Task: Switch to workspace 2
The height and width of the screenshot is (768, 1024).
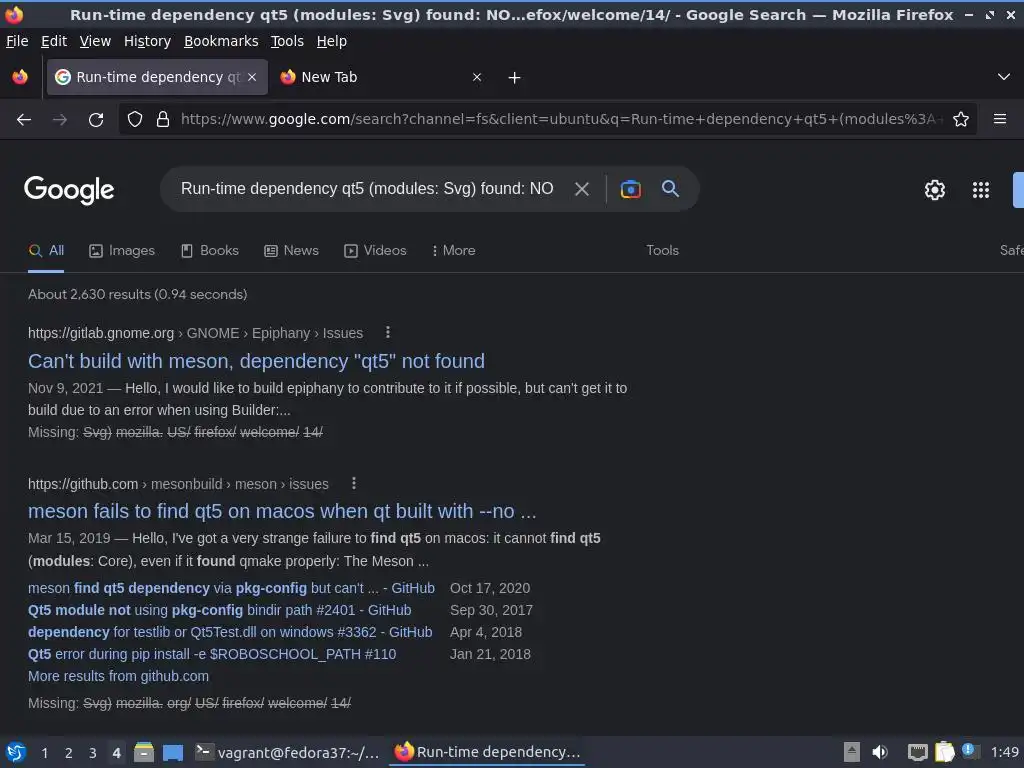Action: point(69,753)
